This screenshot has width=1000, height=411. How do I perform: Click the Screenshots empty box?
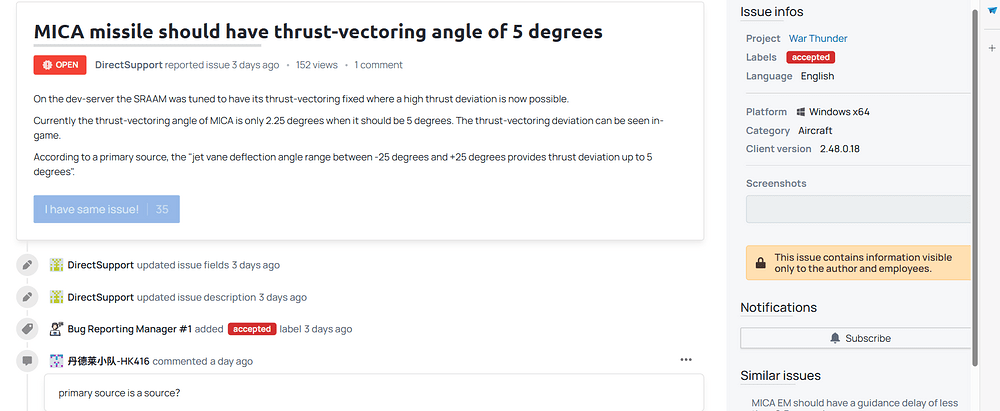point(858,209)
